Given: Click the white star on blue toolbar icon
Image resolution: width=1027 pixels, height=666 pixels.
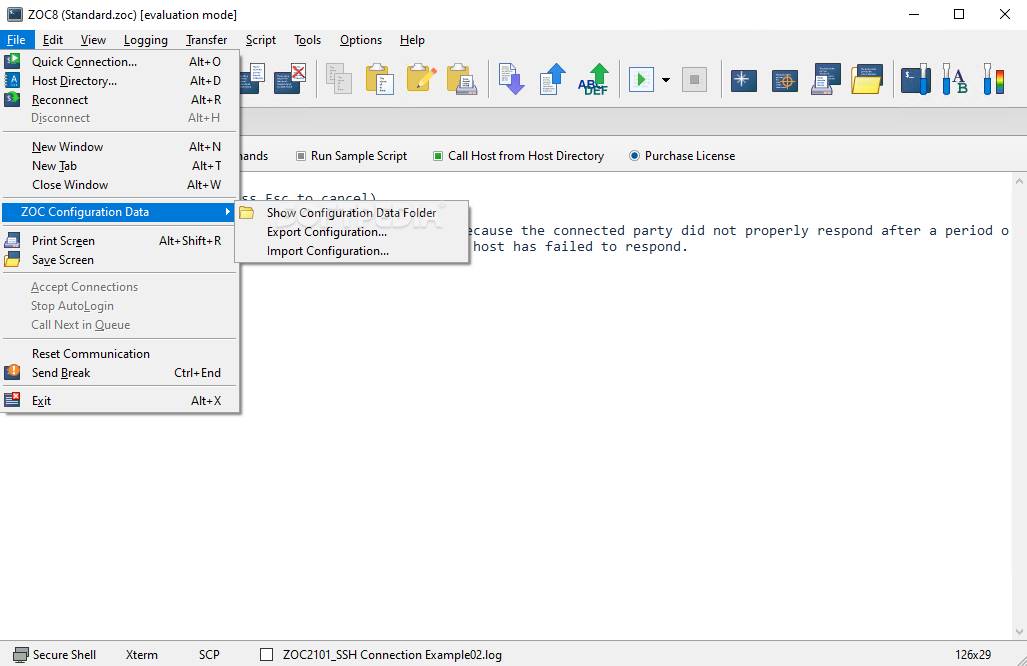Looking at the screenshot, I should coord(743,81).
